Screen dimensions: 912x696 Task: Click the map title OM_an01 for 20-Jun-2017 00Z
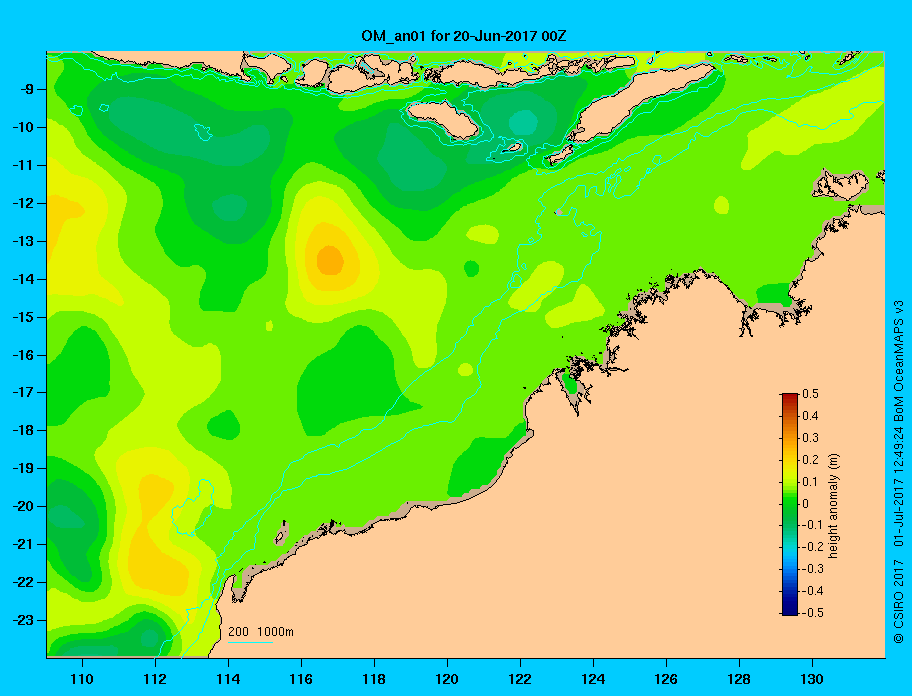pos(464,36)
